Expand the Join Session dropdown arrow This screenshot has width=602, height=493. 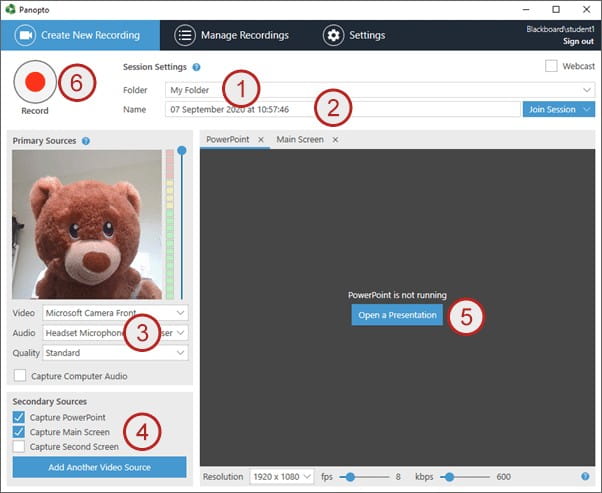(587, 109)
